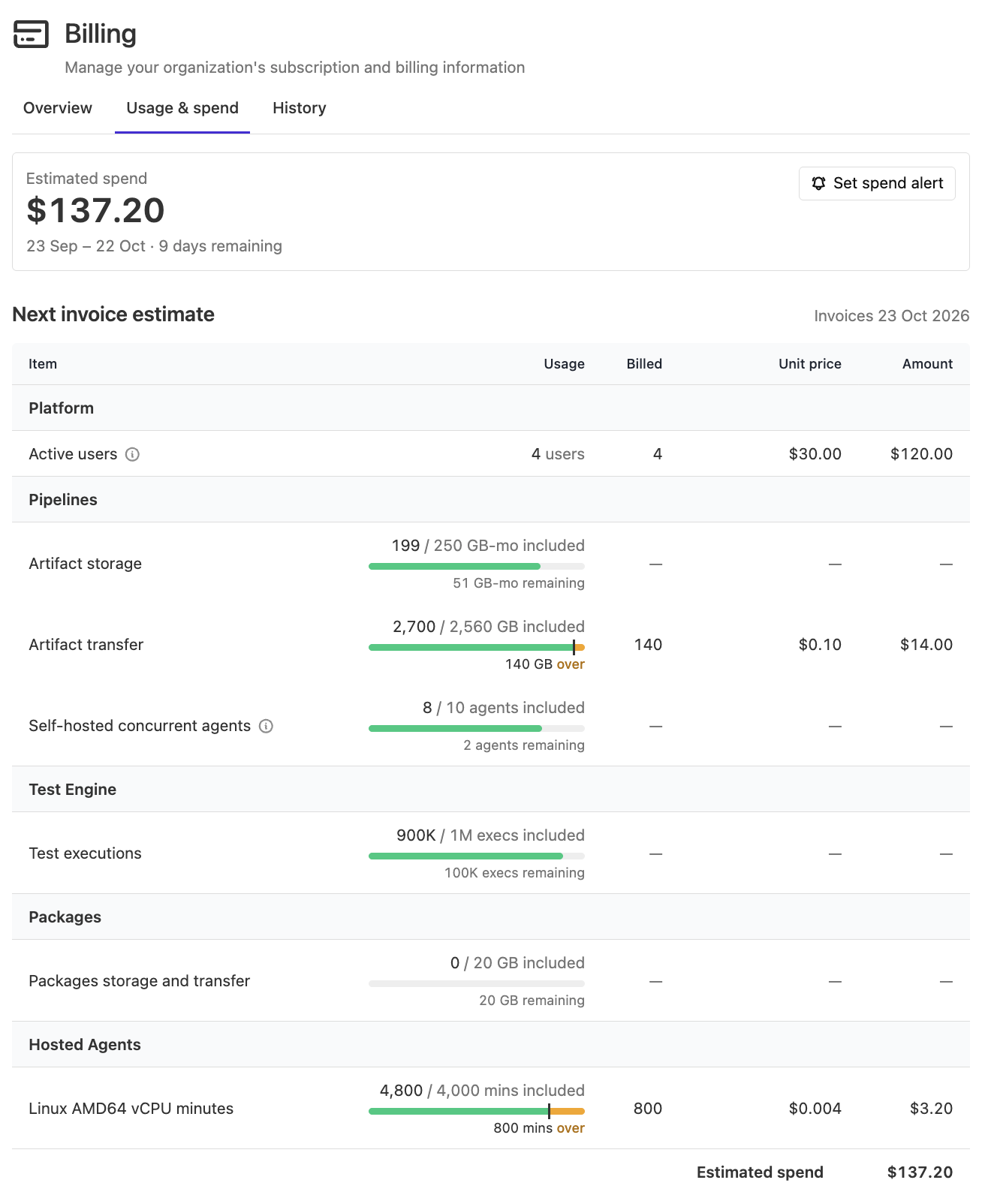This screenshot has height=1204, width=985.
Task: Click the $137.20 total in the table footer
Action: point(920,1172)
